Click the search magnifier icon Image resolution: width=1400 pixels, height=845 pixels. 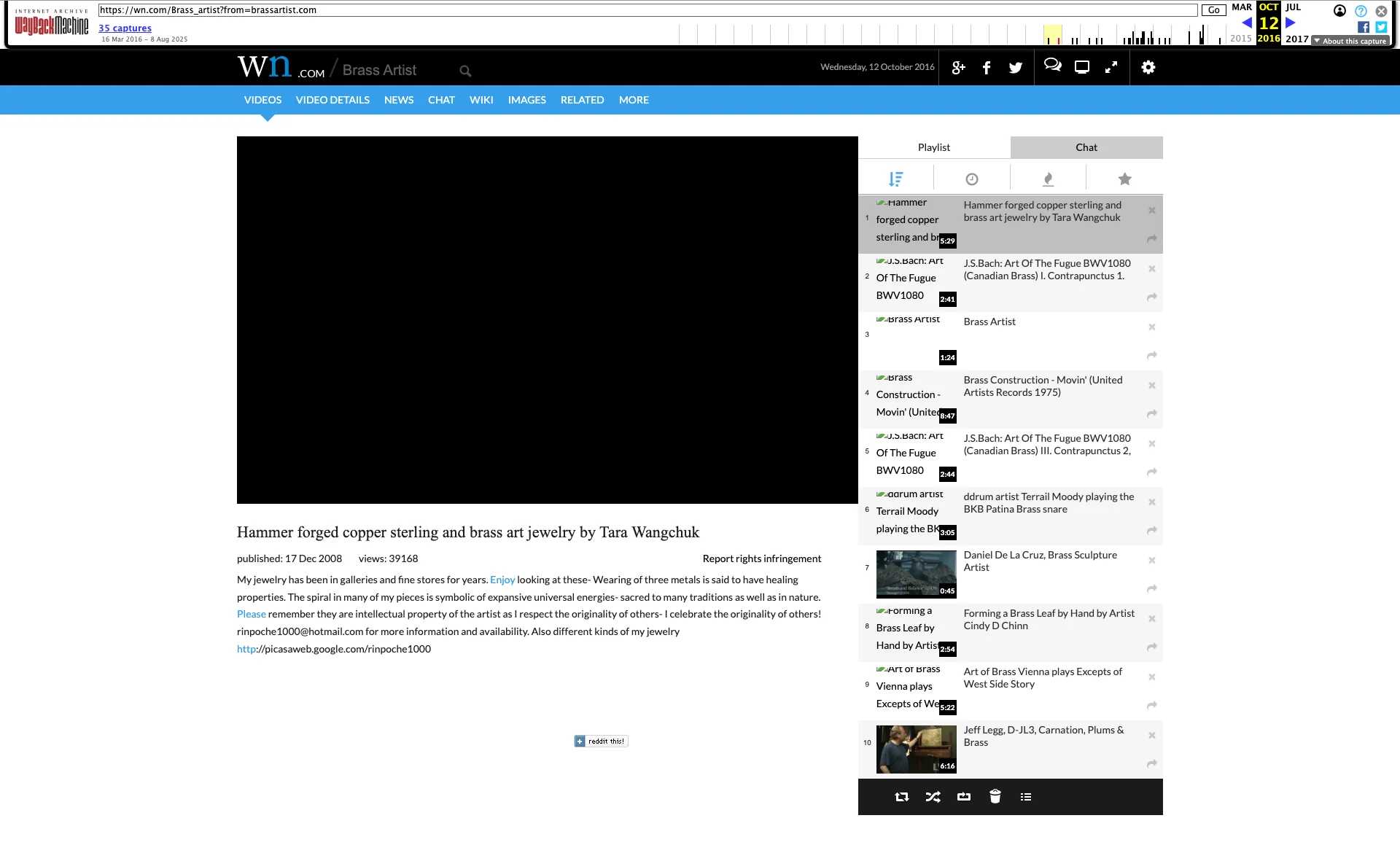(x=465, y=71)
